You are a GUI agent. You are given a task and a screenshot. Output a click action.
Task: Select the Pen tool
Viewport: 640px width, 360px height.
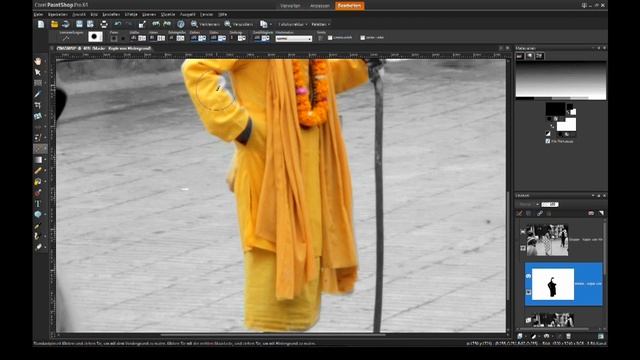coord(38,225)
